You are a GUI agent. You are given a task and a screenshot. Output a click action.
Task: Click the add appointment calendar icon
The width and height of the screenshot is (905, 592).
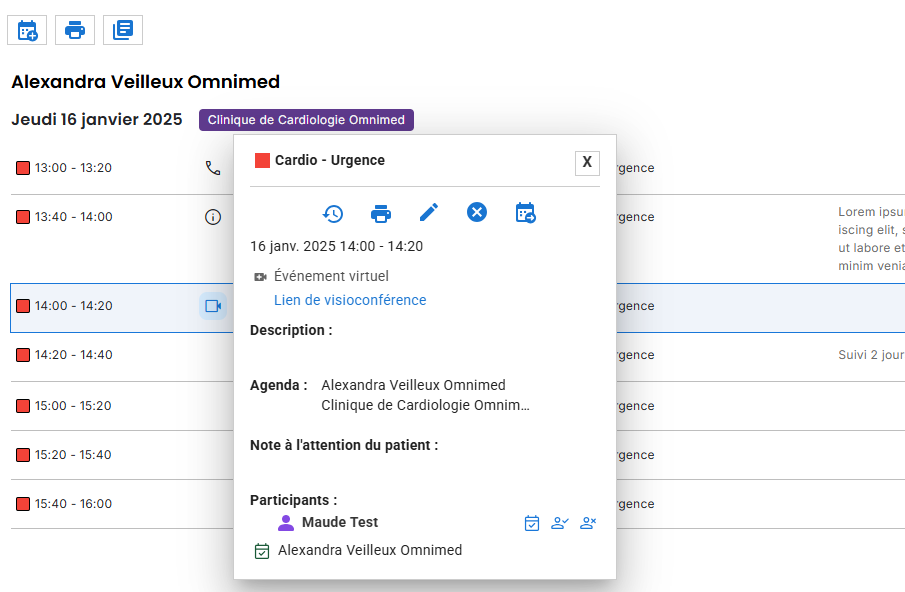click(27, 30)
